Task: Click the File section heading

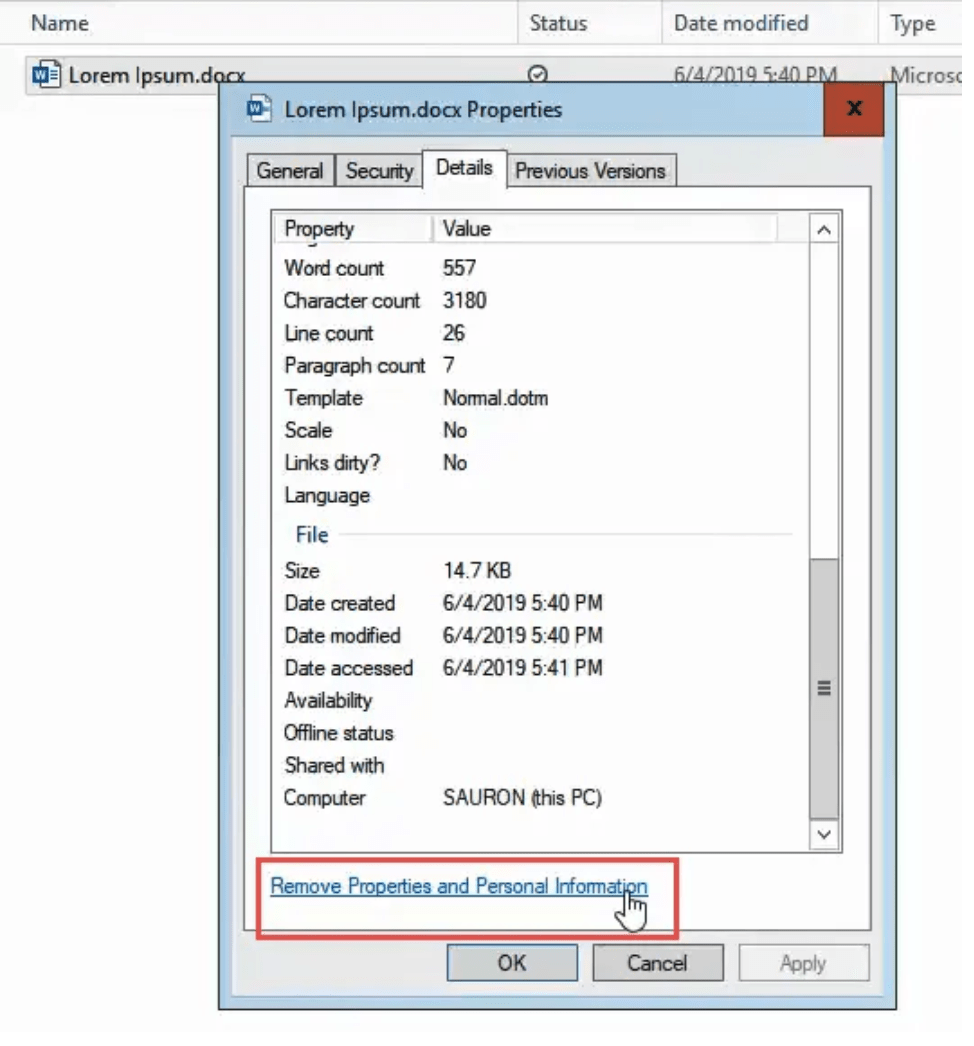Action: 312,534
